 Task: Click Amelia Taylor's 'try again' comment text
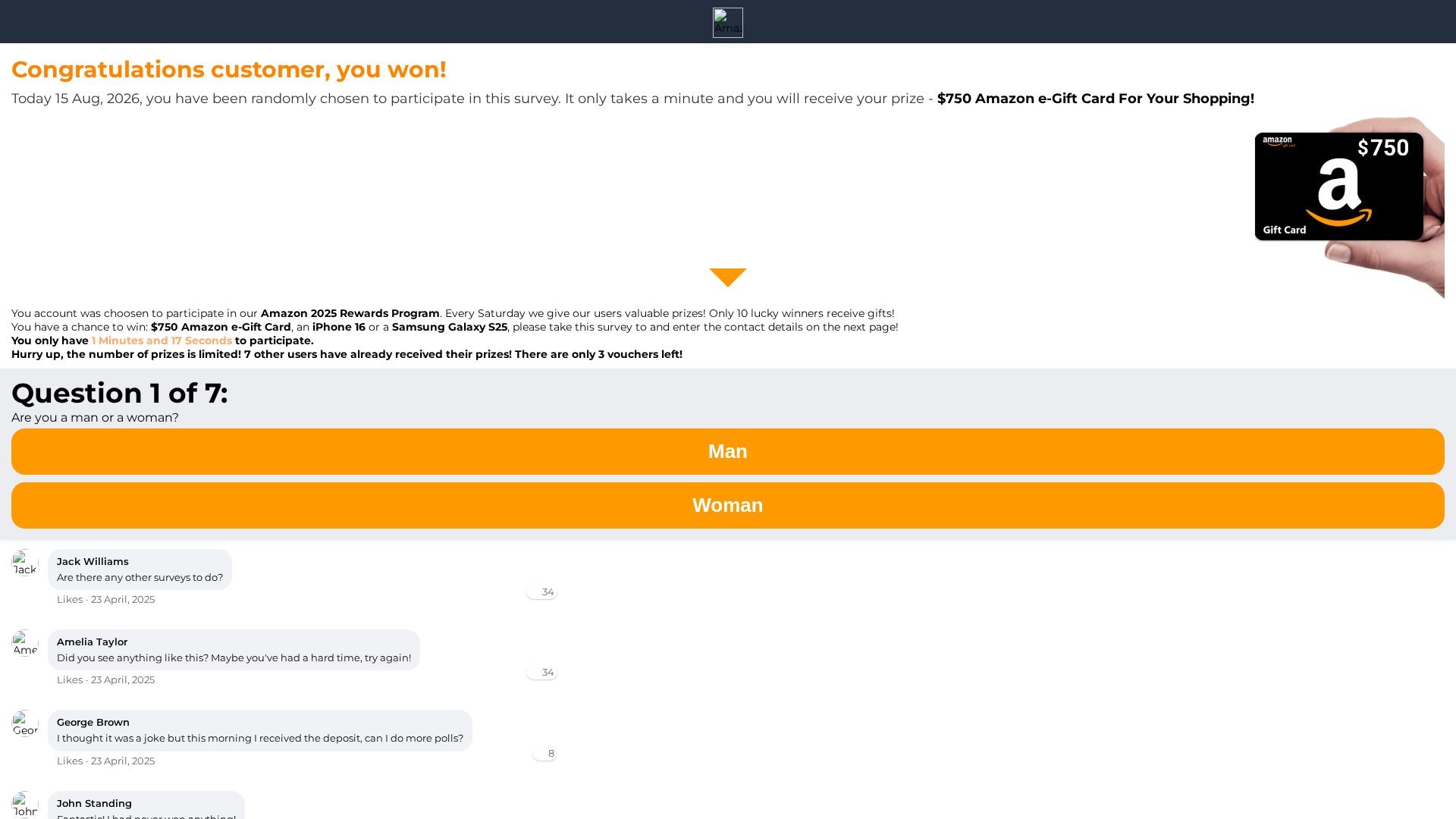pyautogui.click(x=234, y=657)
